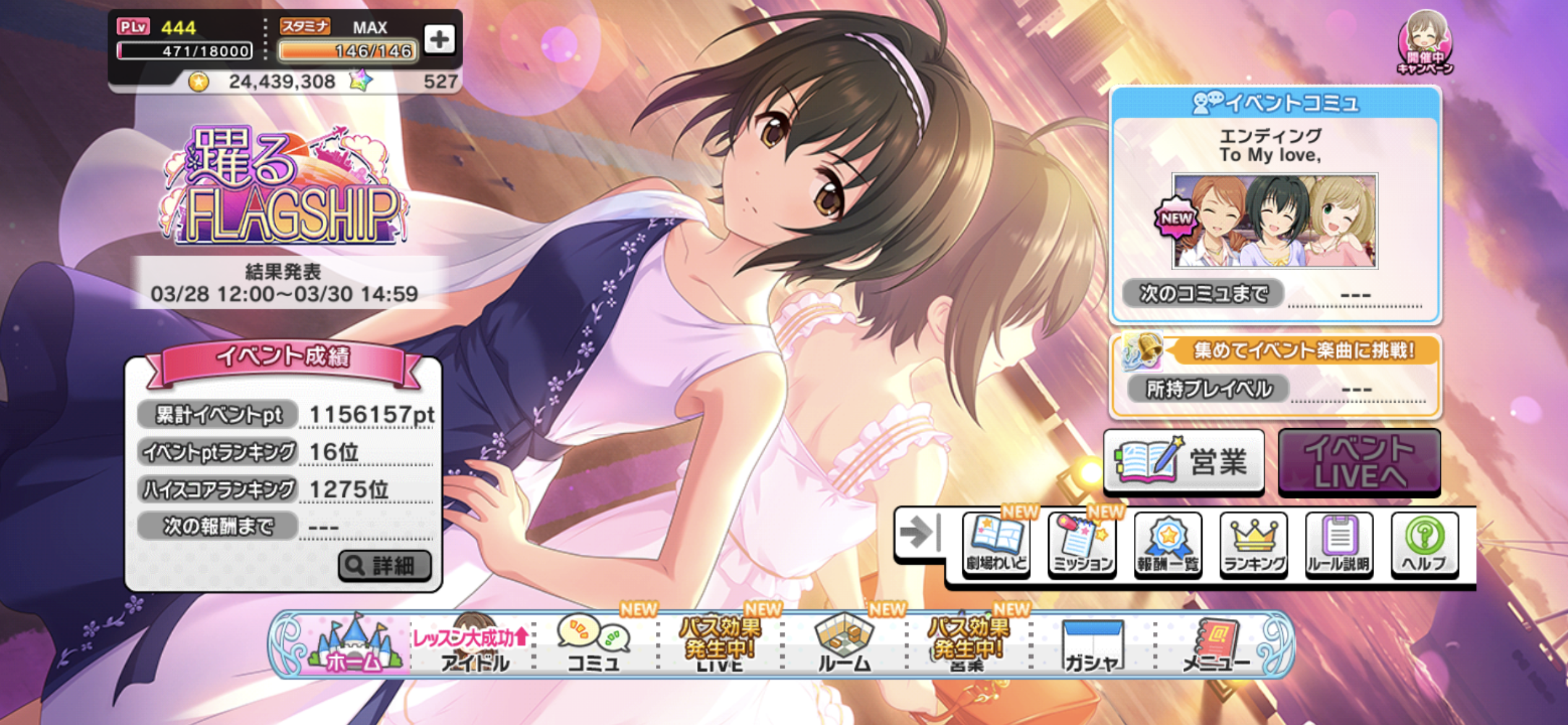Open the 劇場わいど icon

(x=996, y=545)
